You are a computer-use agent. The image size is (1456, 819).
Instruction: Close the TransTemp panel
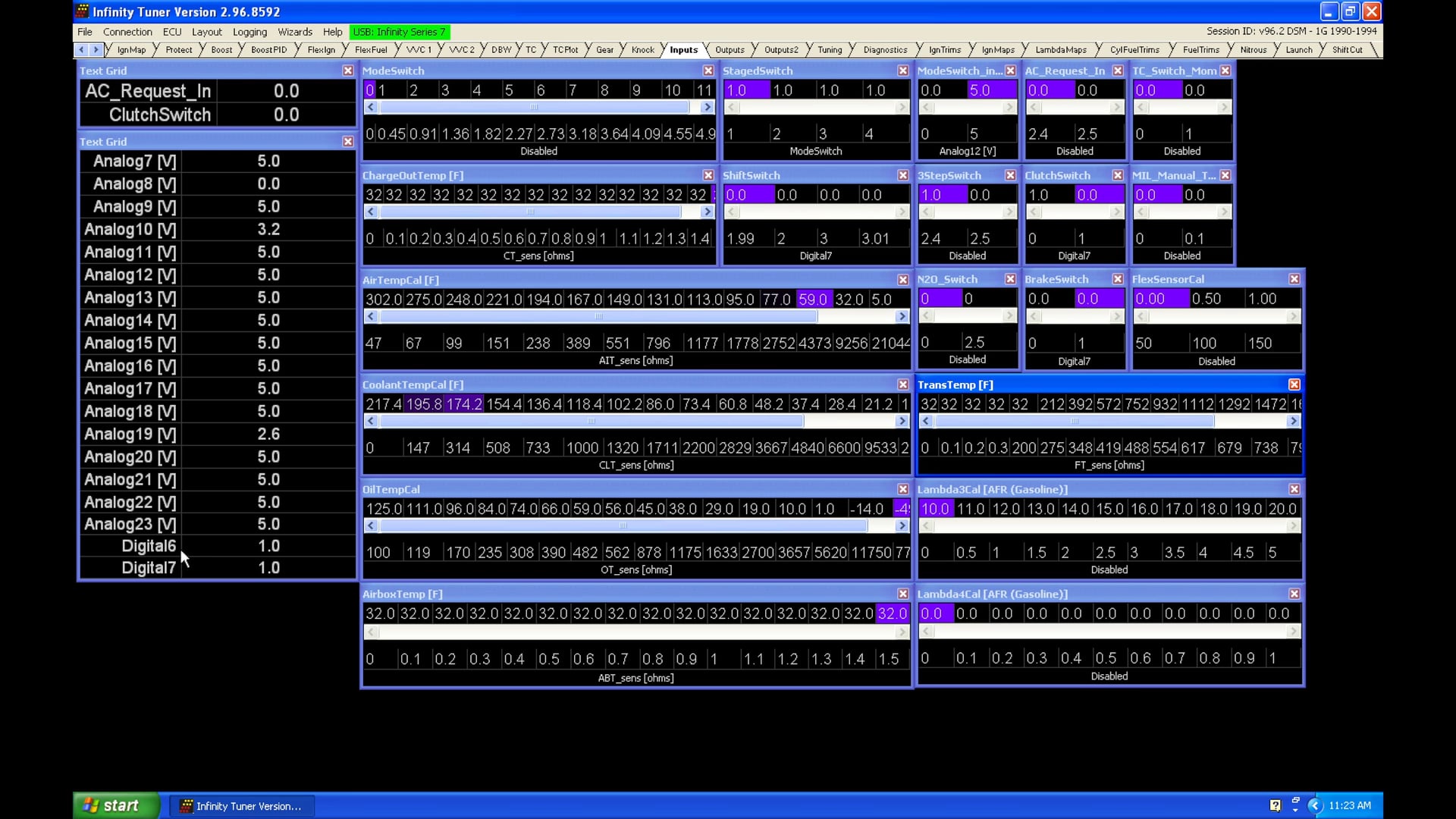pyautogui.click(x=1294, y=384)
